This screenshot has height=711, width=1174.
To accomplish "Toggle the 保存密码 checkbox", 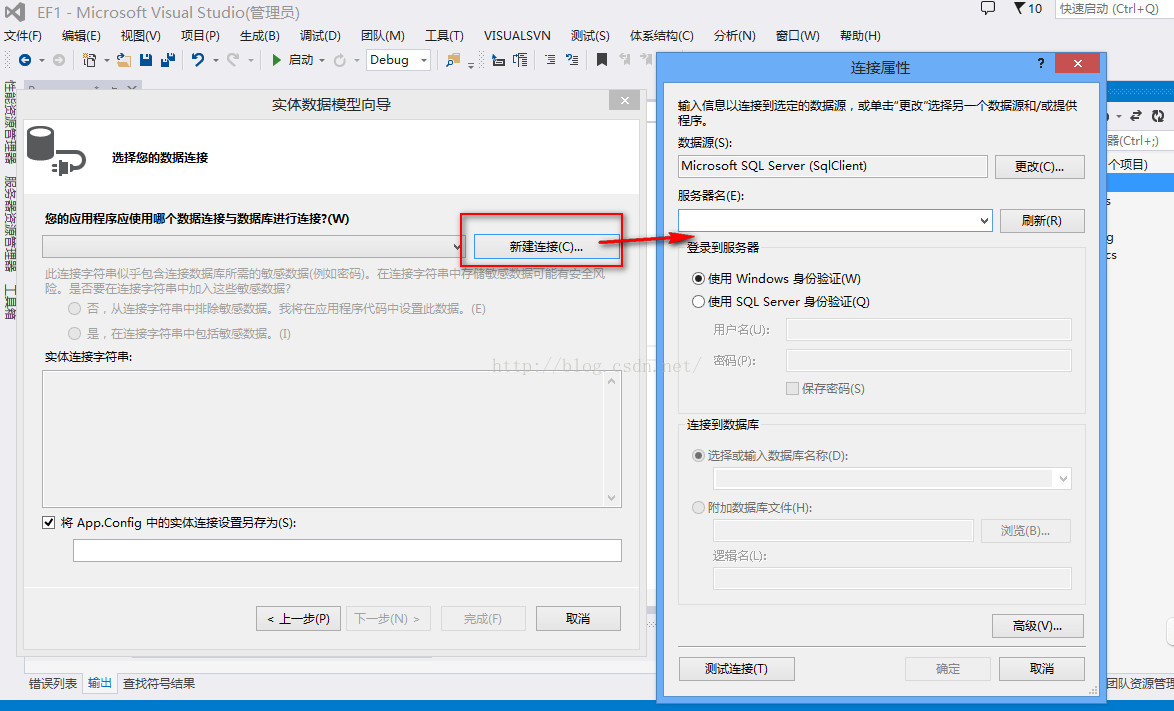I will pos(792,388).
